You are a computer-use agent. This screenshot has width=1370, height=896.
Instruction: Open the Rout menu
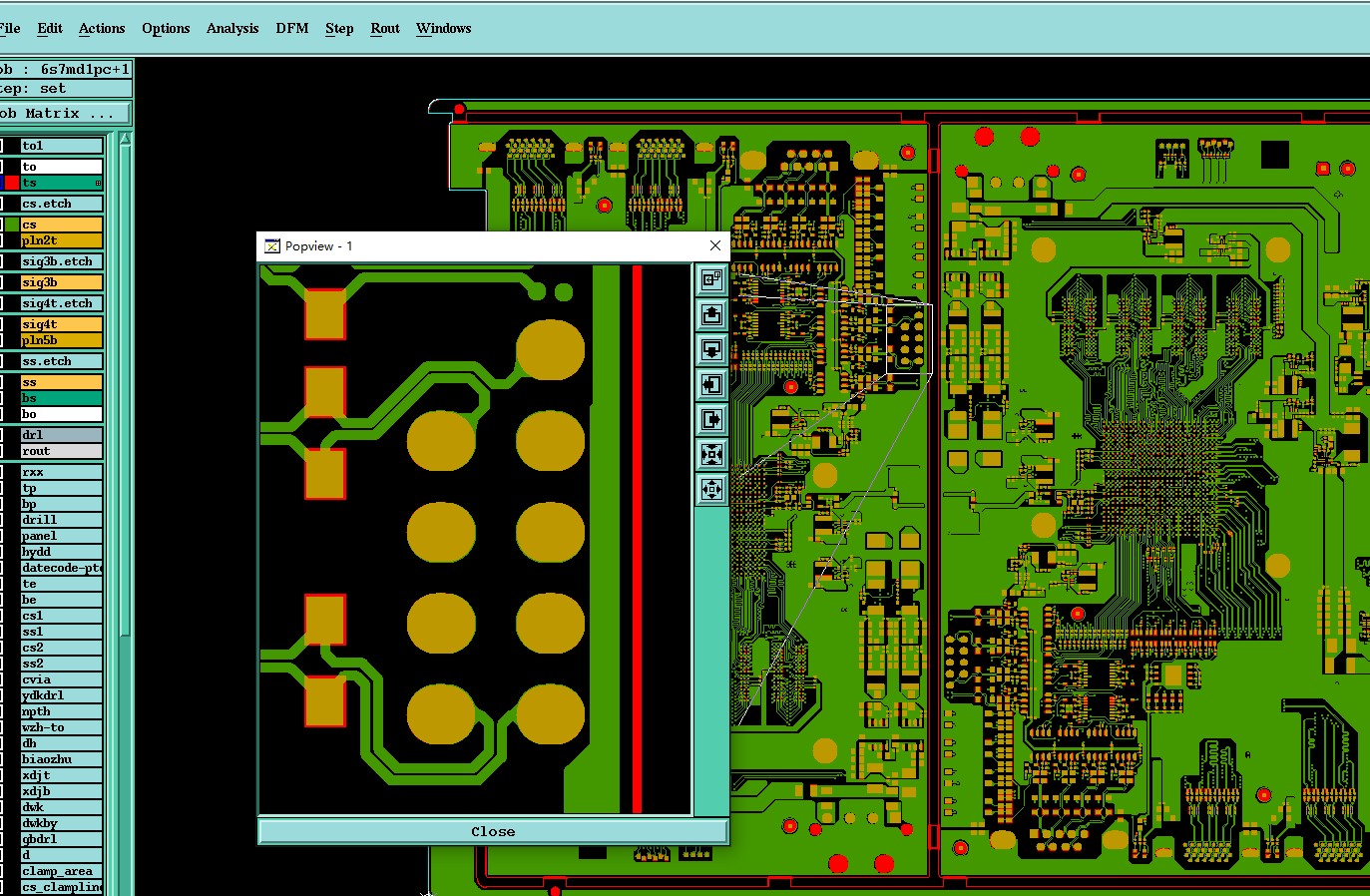[x=385, y=28]
